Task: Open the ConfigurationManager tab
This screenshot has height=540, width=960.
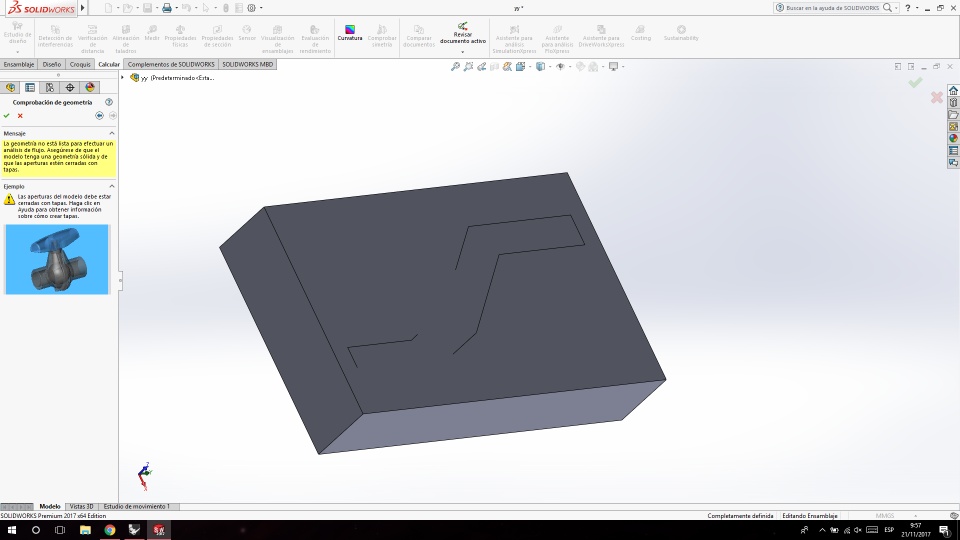Action: [50, 88]
